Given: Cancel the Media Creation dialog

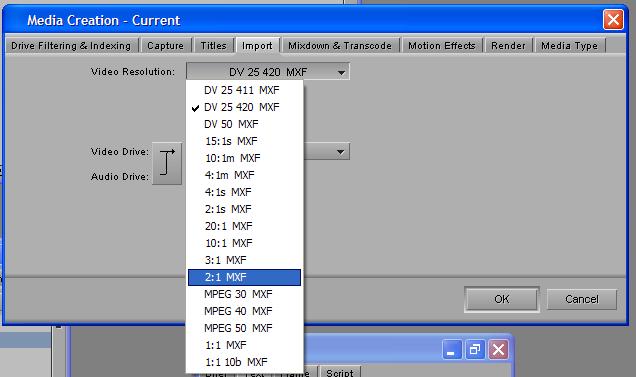Looking at the screenshot, I should [582, 299].
